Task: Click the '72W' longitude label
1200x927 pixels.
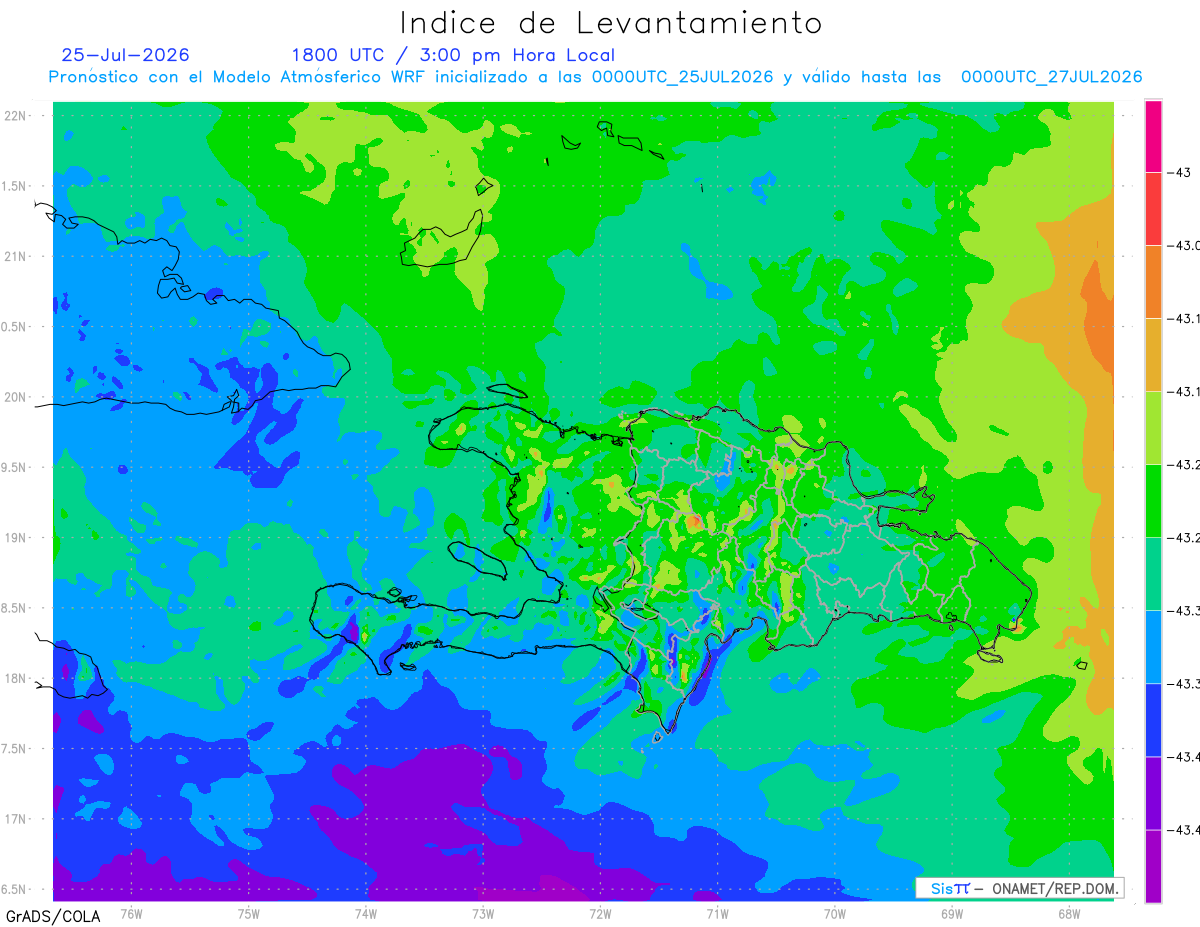Action: 600,913
